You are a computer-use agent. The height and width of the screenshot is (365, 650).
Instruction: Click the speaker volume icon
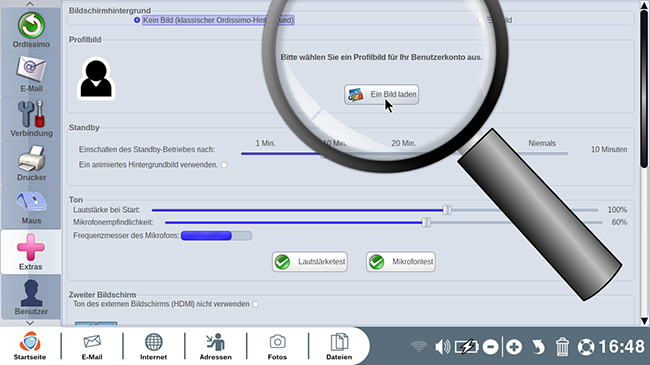442,347
